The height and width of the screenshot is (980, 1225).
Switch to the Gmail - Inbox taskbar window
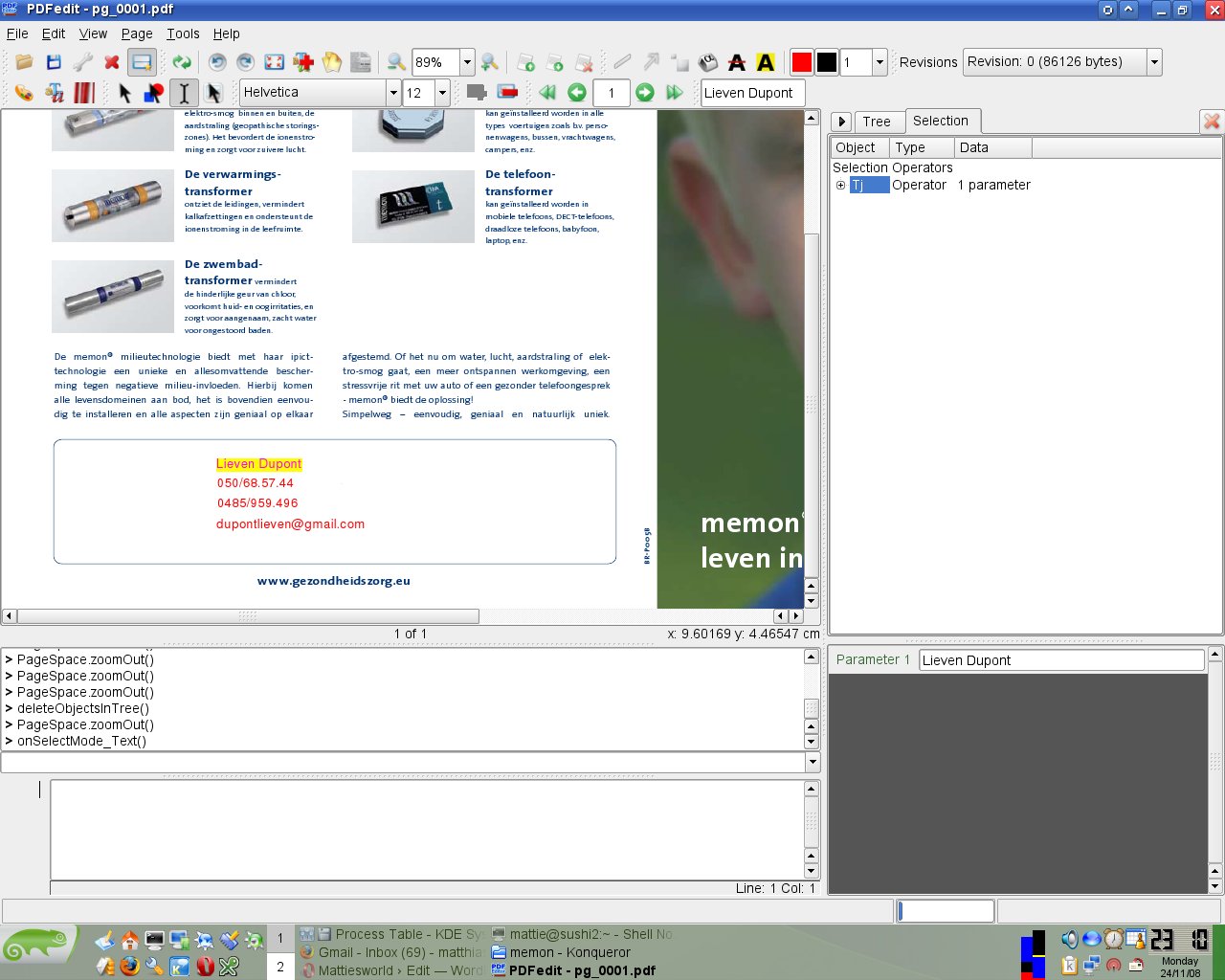click(390, 952)
